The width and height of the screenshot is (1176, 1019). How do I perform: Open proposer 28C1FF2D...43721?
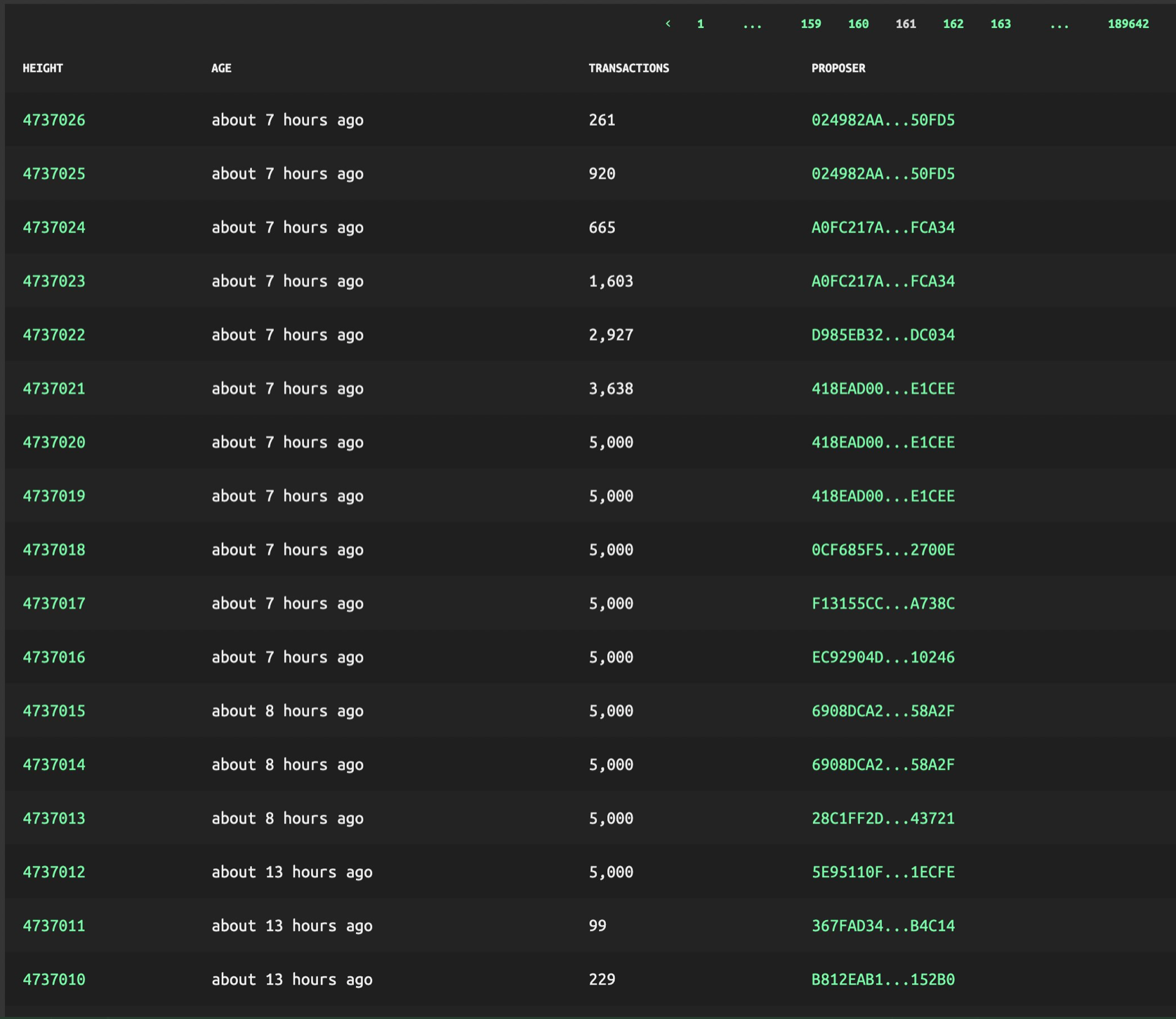click(x=883, y=818)
